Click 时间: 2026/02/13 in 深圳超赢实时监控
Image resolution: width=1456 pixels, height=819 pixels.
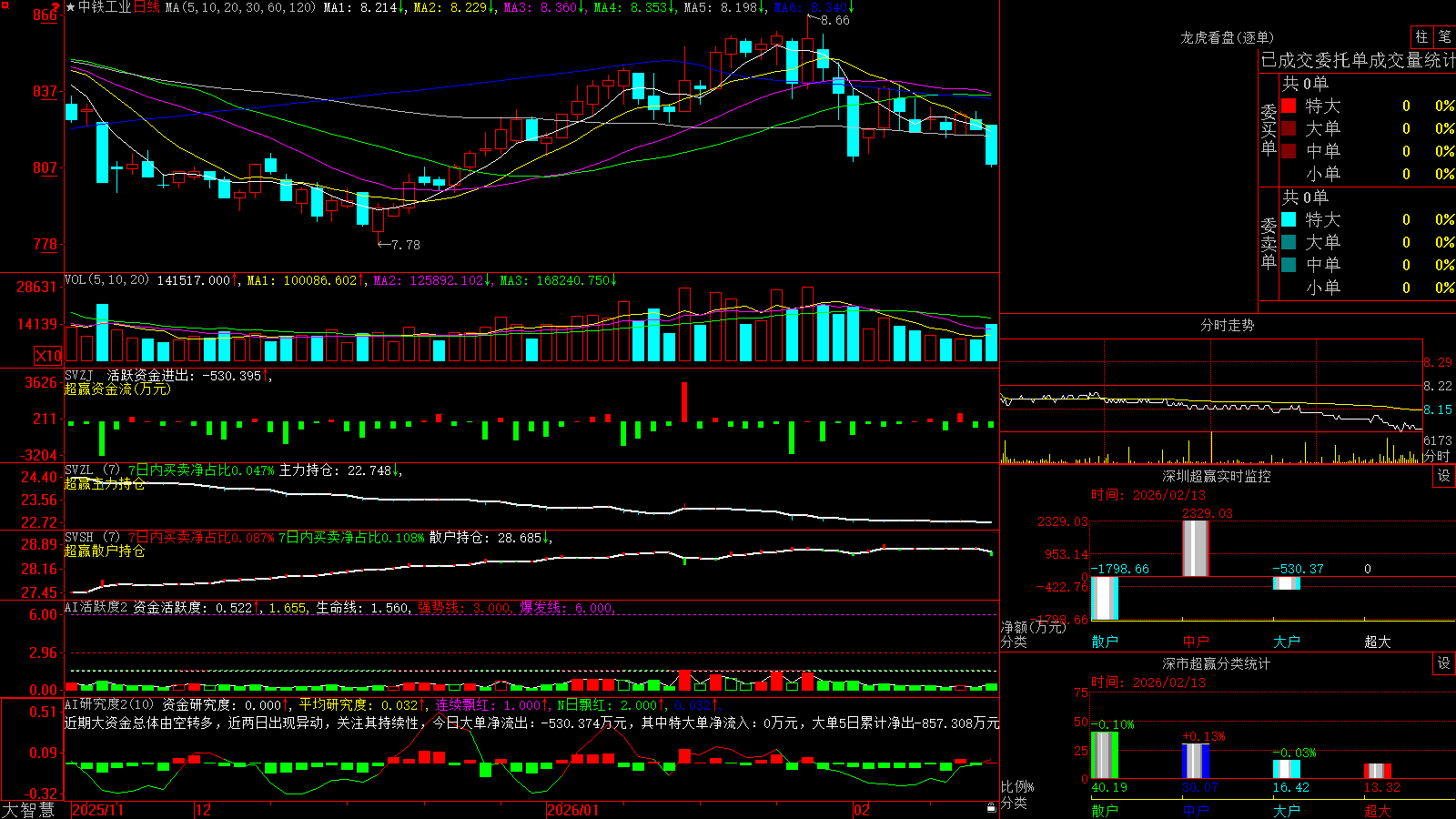pyautogui.click(x=1148, y=495)
